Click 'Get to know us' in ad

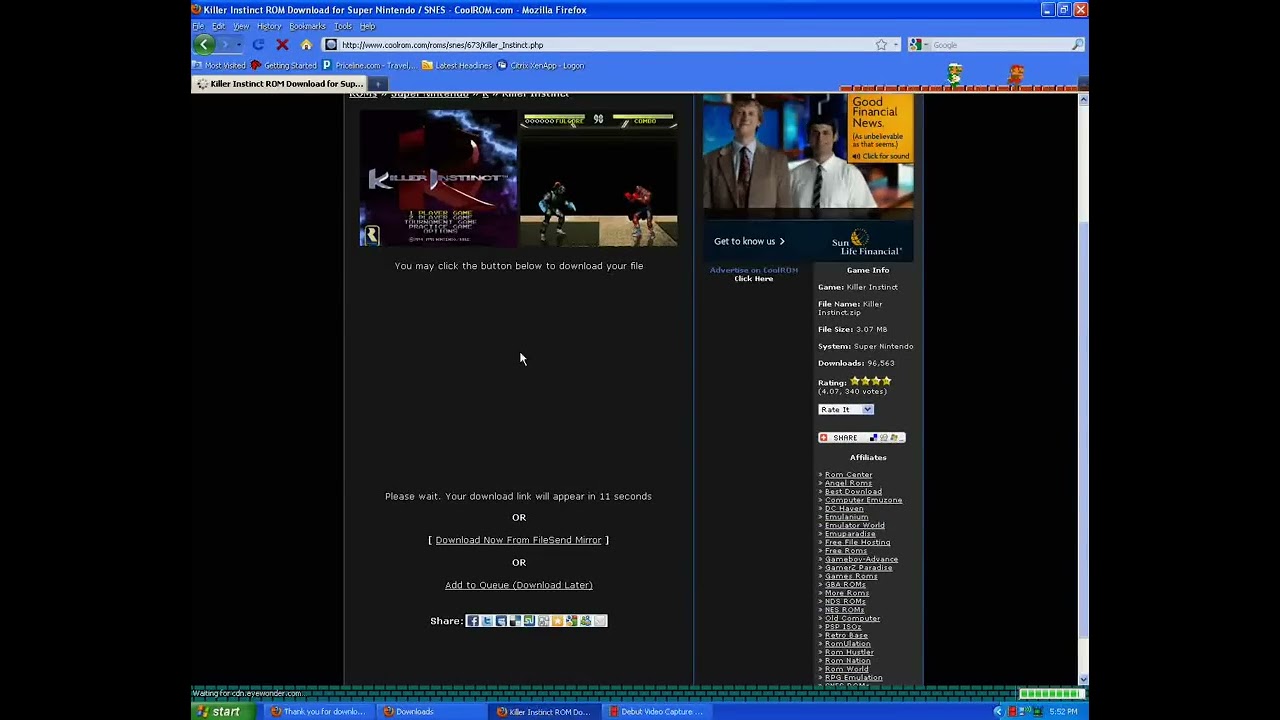749,241
